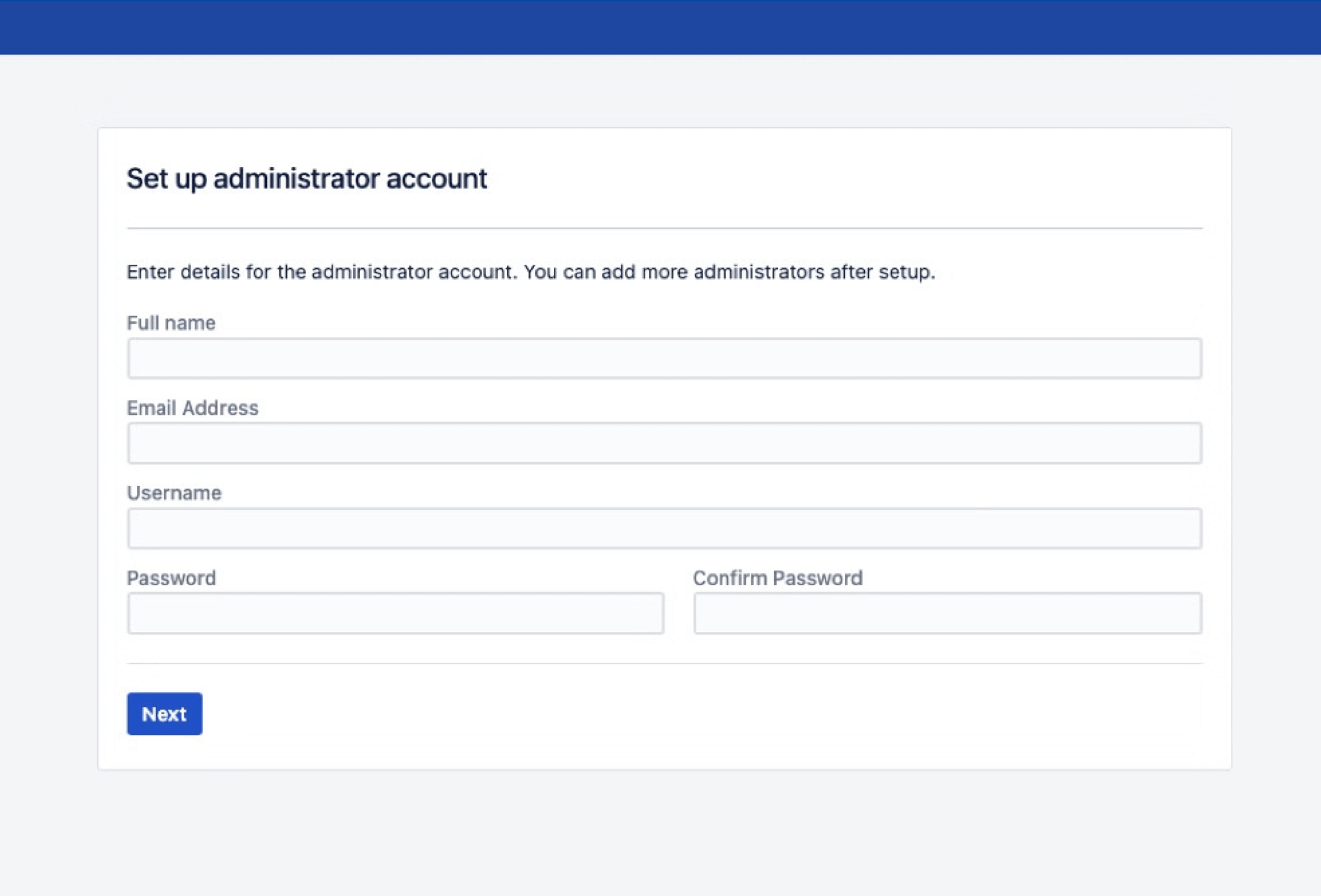Viewport: 1321px width, 896px height.
Task: Click the Username label
Action: click(x=174, y=492)
